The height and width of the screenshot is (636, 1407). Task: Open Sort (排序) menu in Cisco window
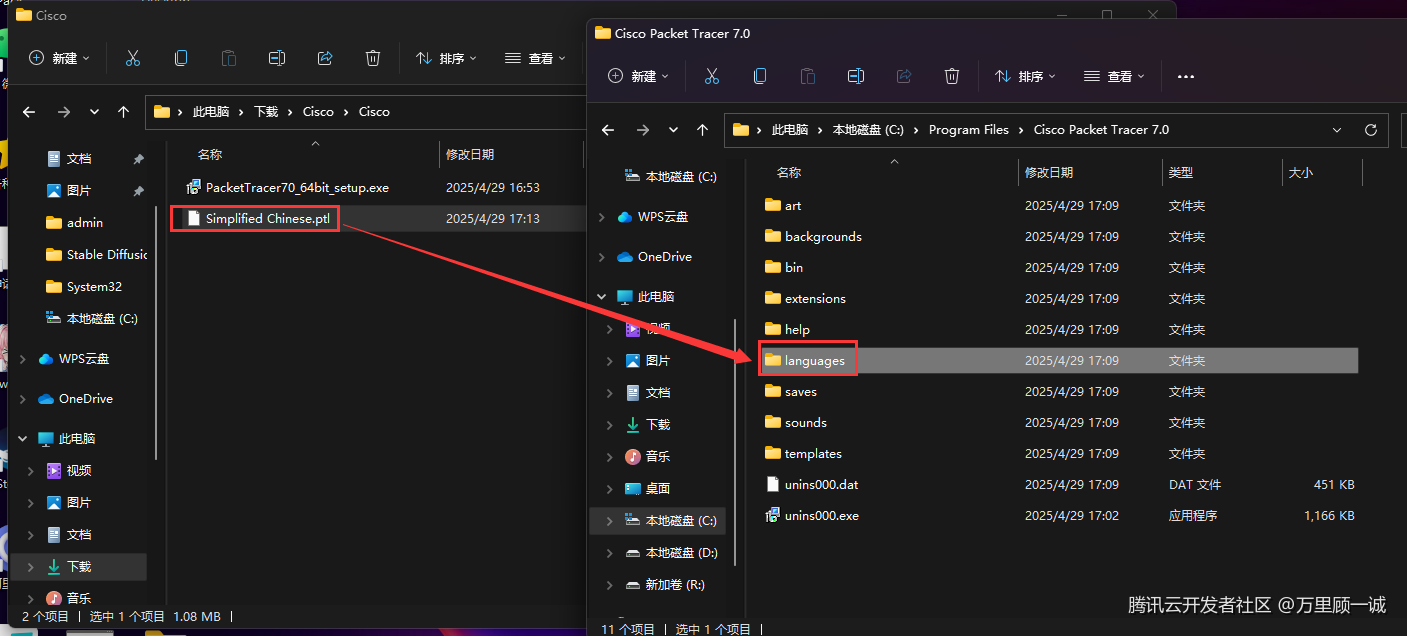pos(446,58)
